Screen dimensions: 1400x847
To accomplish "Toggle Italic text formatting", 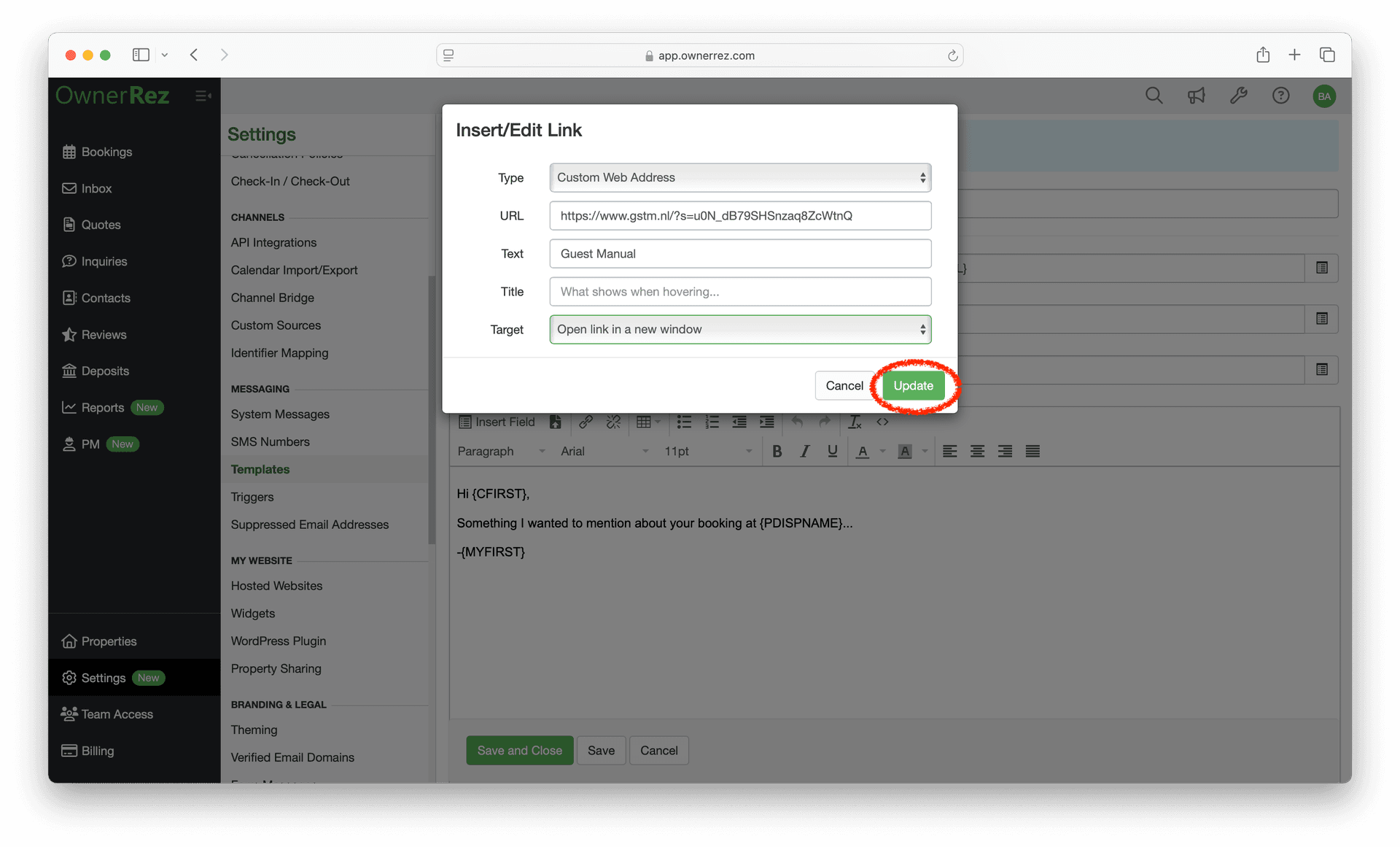I will tap(804, 451).
